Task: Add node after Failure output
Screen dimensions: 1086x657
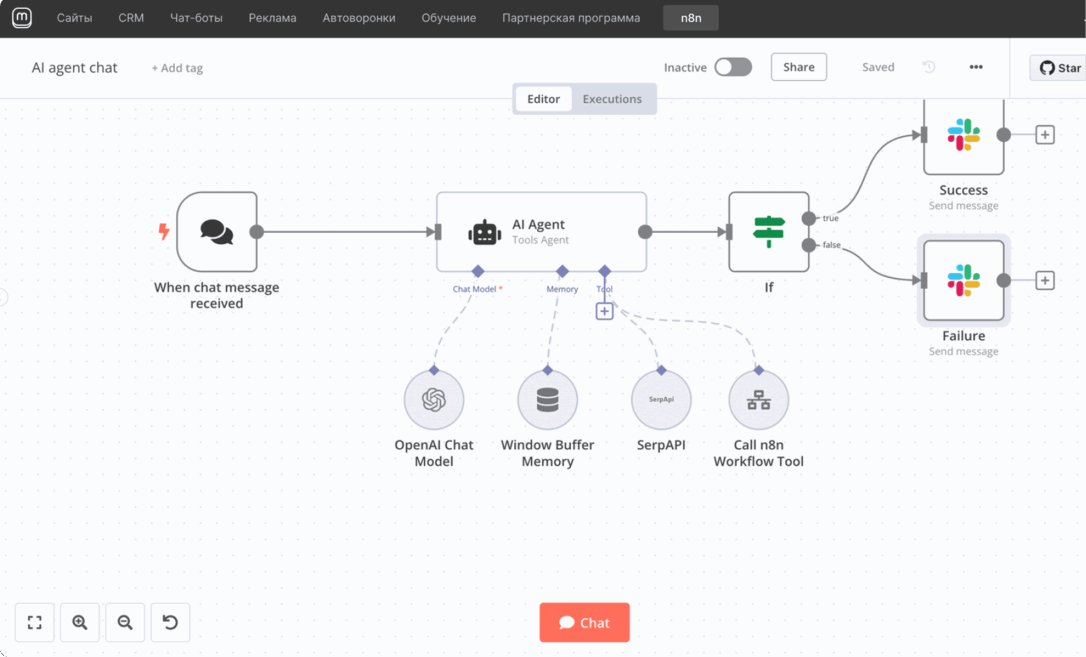Action: (x=1044, y=281)
